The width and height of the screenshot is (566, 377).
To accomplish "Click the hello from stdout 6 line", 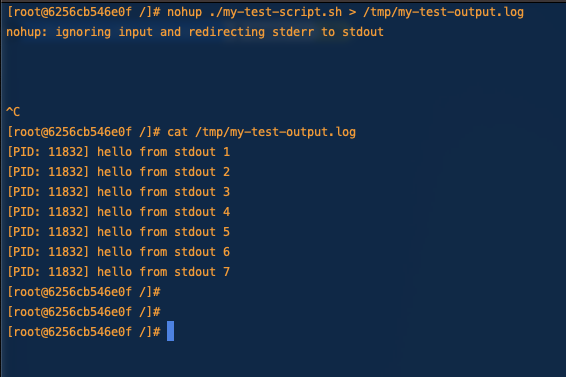I will [x=118, y=252].
